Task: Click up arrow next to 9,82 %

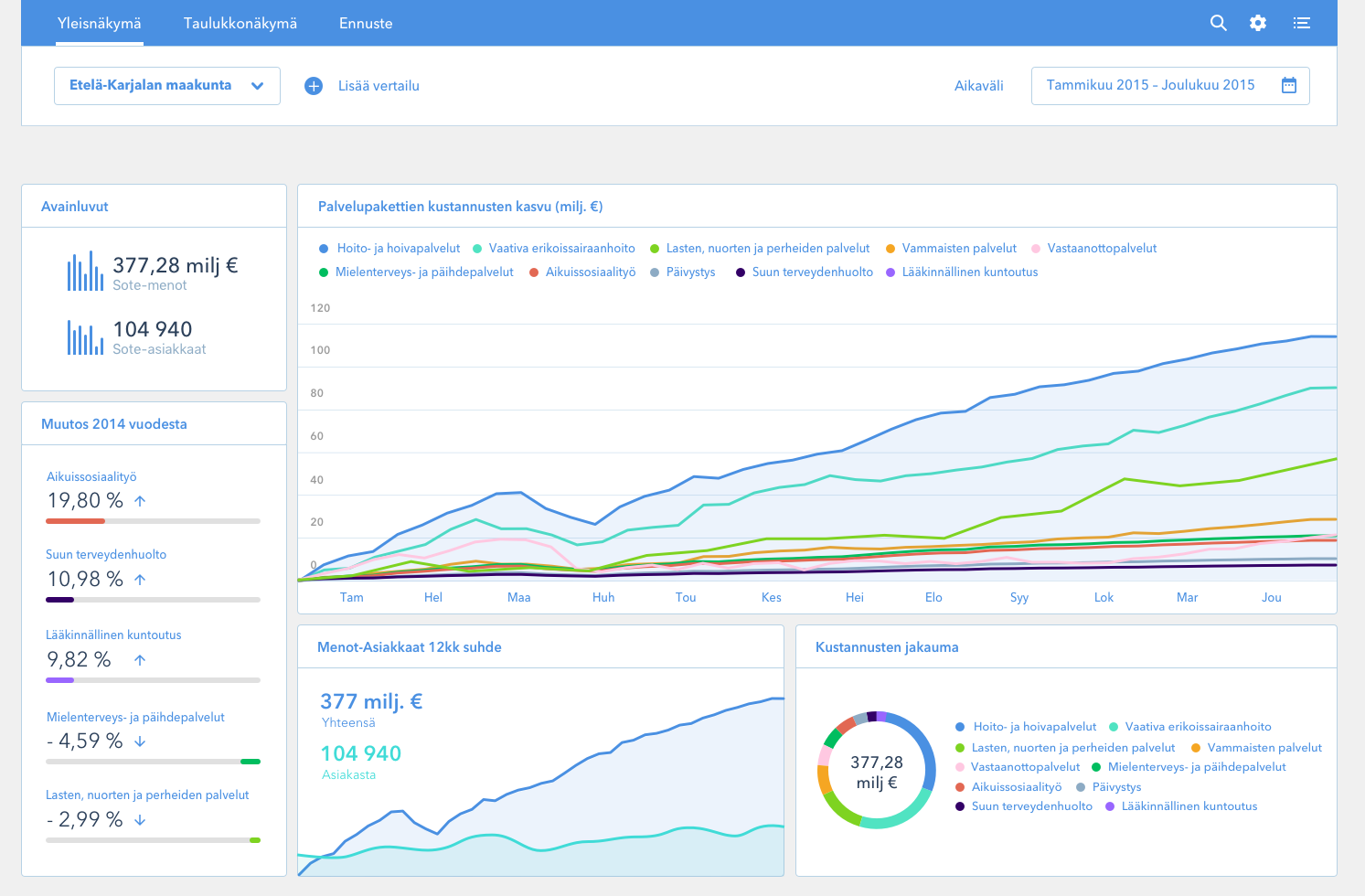Action: click(x=140, y=660)
